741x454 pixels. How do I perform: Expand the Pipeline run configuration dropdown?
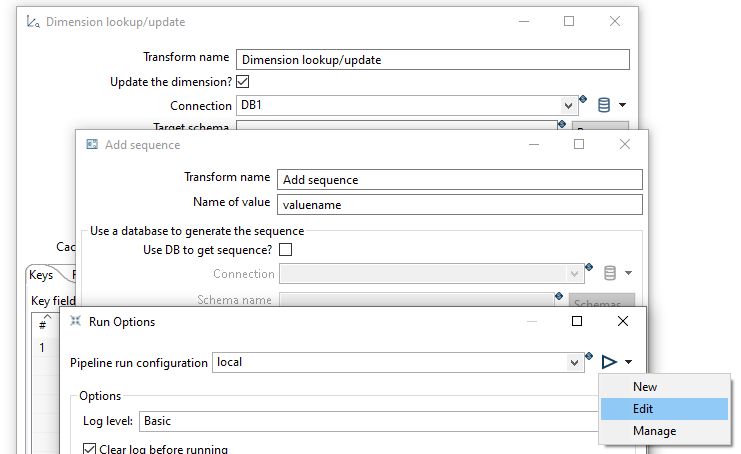click(x=574, y=363)
